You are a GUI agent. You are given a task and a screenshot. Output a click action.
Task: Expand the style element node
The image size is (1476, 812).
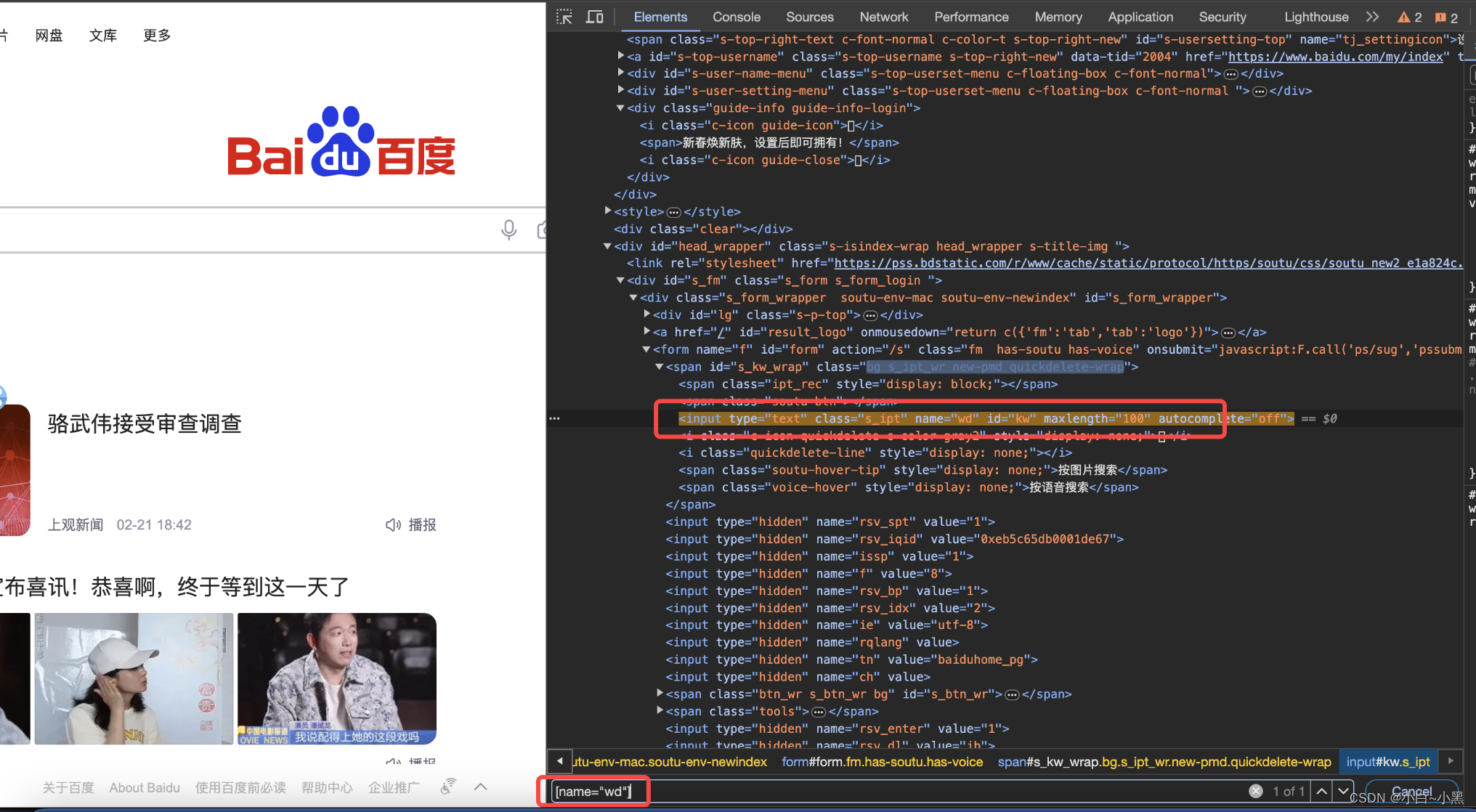(608, 211)
